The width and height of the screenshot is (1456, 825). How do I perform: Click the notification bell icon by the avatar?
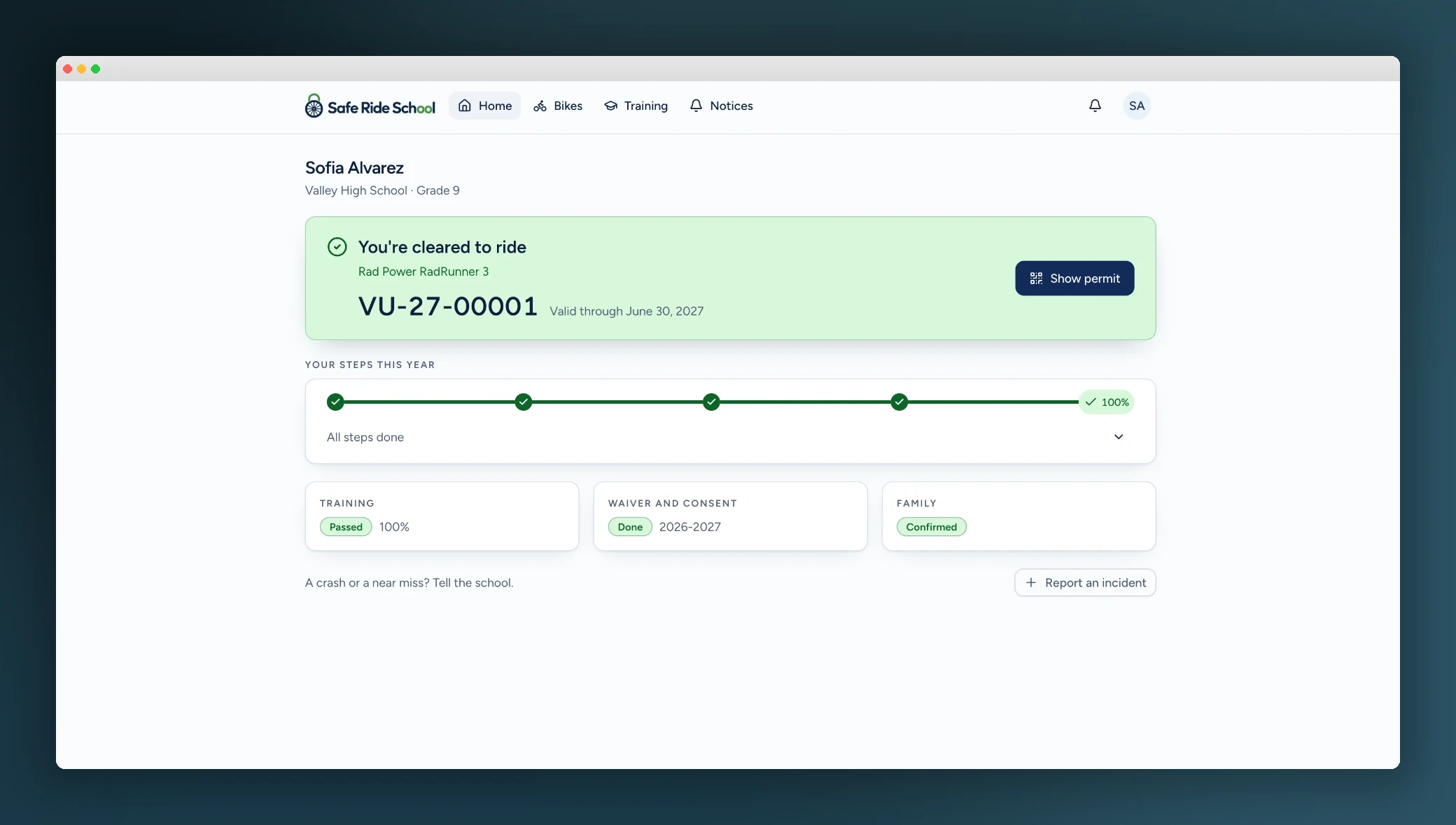tap(1095, 106)
